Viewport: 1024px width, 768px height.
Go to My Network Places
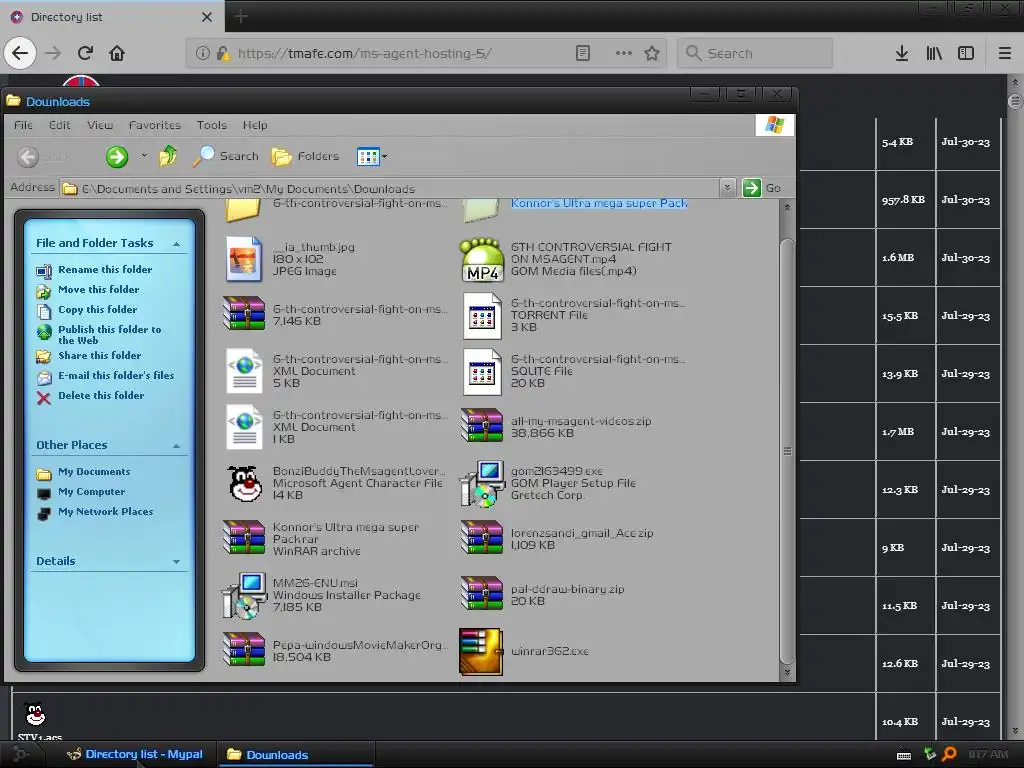(105, 512)
